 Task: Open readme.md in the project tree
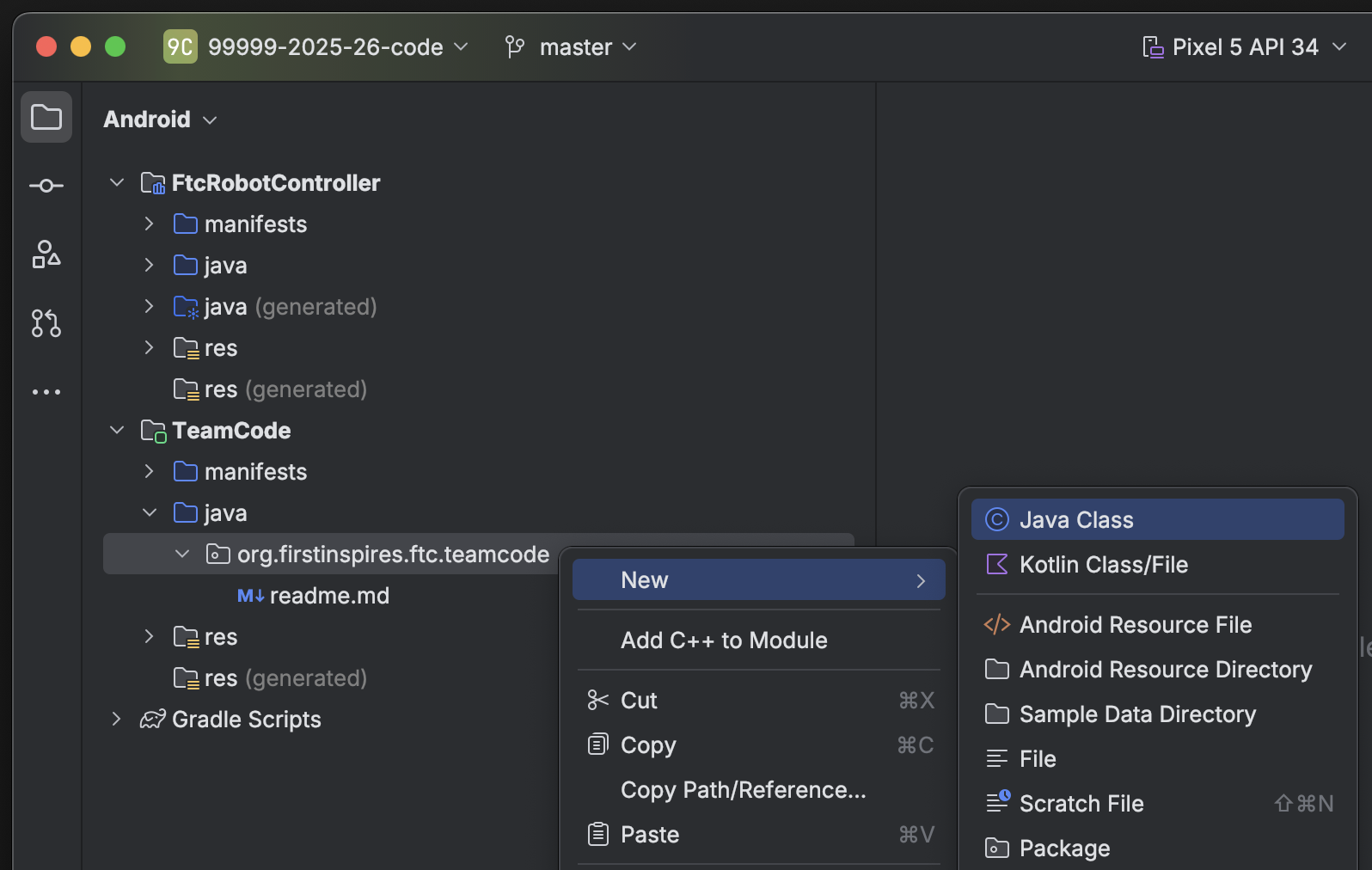(328, 596)
